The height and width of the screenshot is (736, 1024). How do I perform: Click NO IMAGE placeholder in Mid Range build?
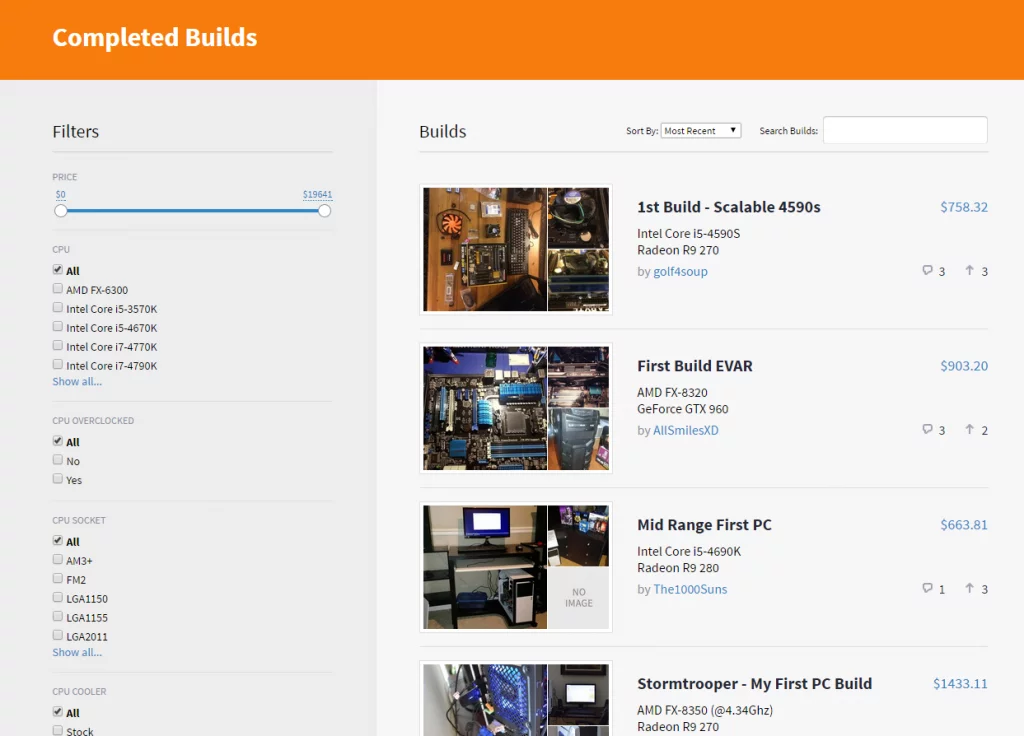[578, 598]
